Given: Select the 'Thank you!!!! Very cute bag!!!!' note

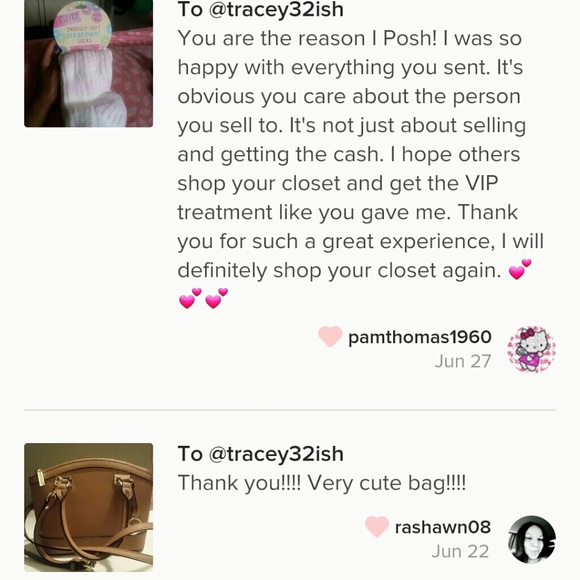Looking at the screenshot, I should pyautogui.click(x=322, y=483).
